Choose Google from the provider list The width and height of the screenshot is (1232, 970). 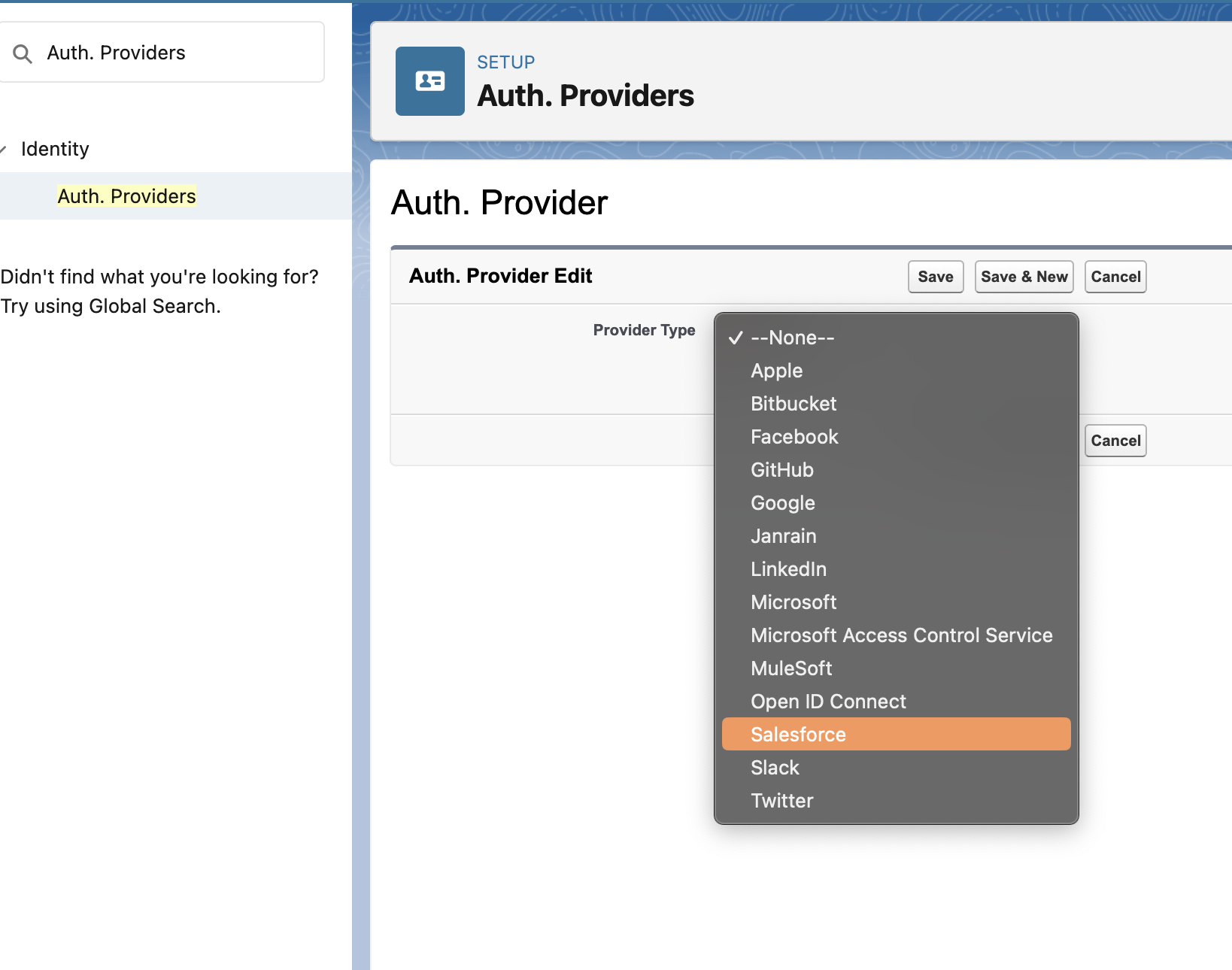point(782,502)
